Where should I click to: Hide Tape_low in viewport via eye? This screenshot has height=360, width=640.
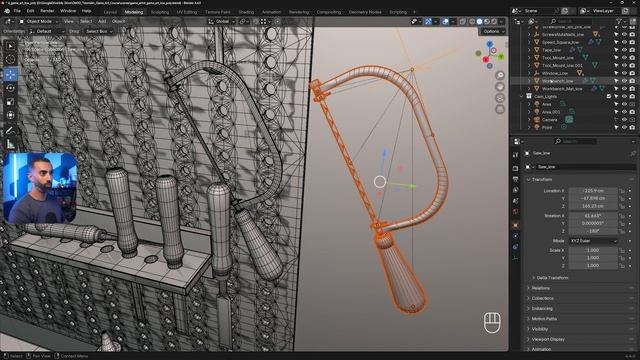click(624, 50)
